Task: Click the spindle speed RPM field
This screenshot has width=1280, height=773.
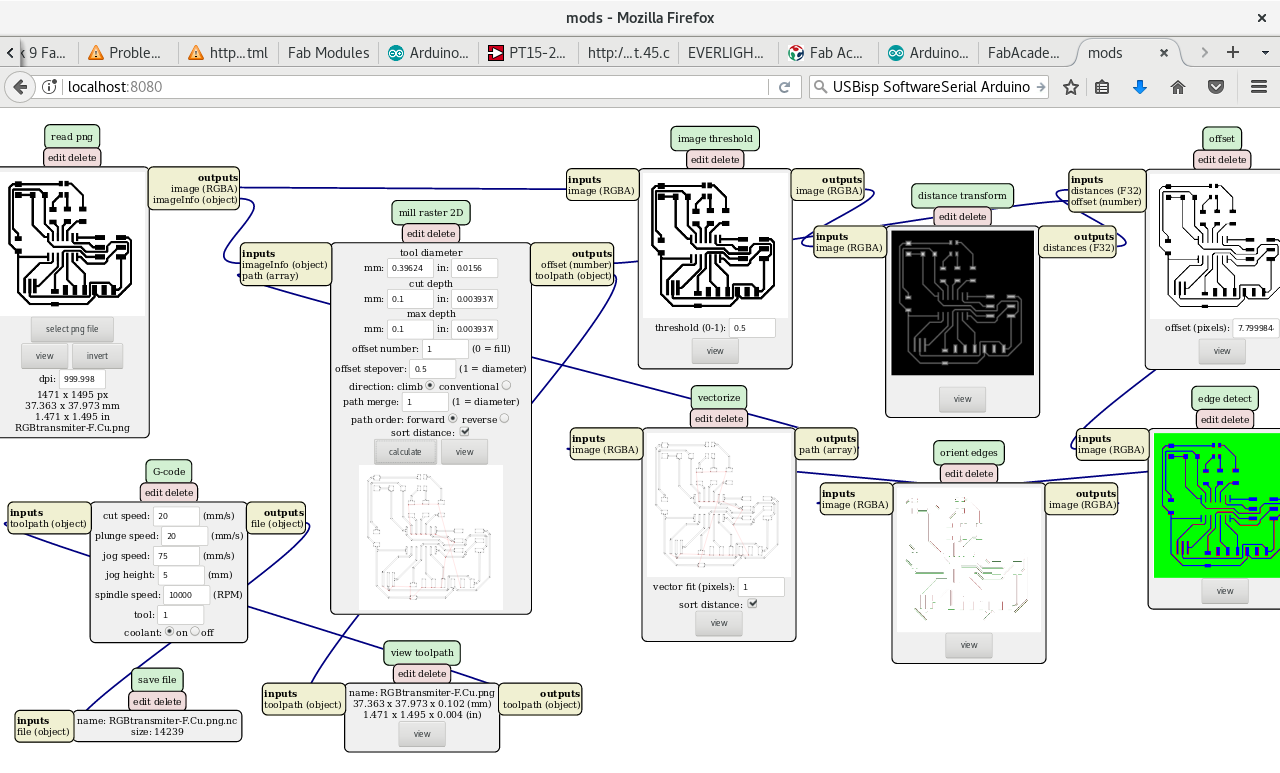Action: click(186, 594)
